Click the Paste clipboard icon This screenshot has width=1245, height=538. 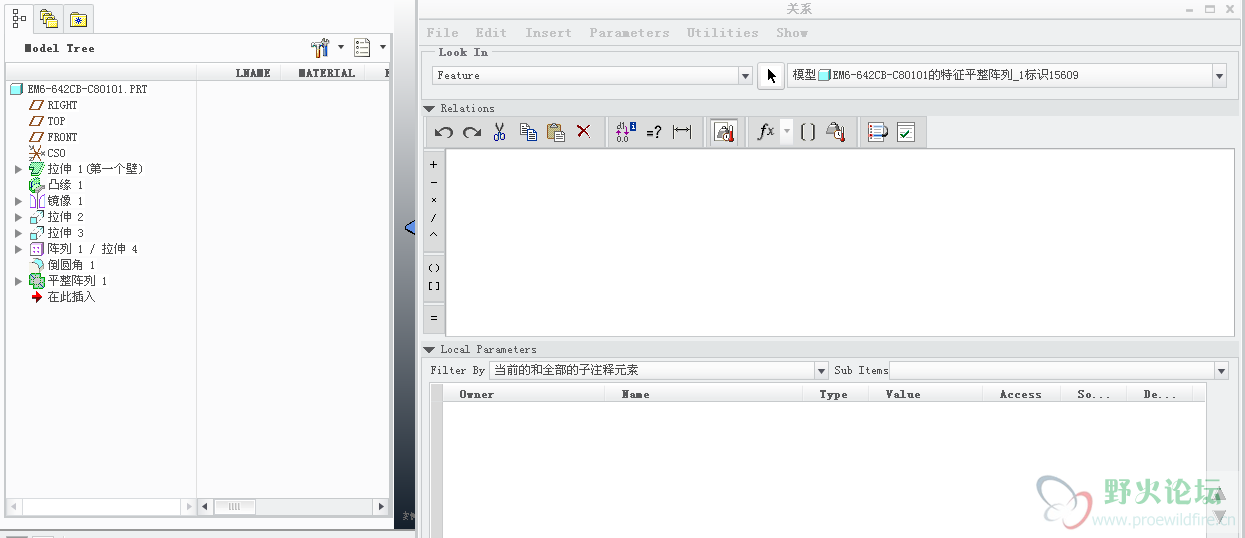556,132
